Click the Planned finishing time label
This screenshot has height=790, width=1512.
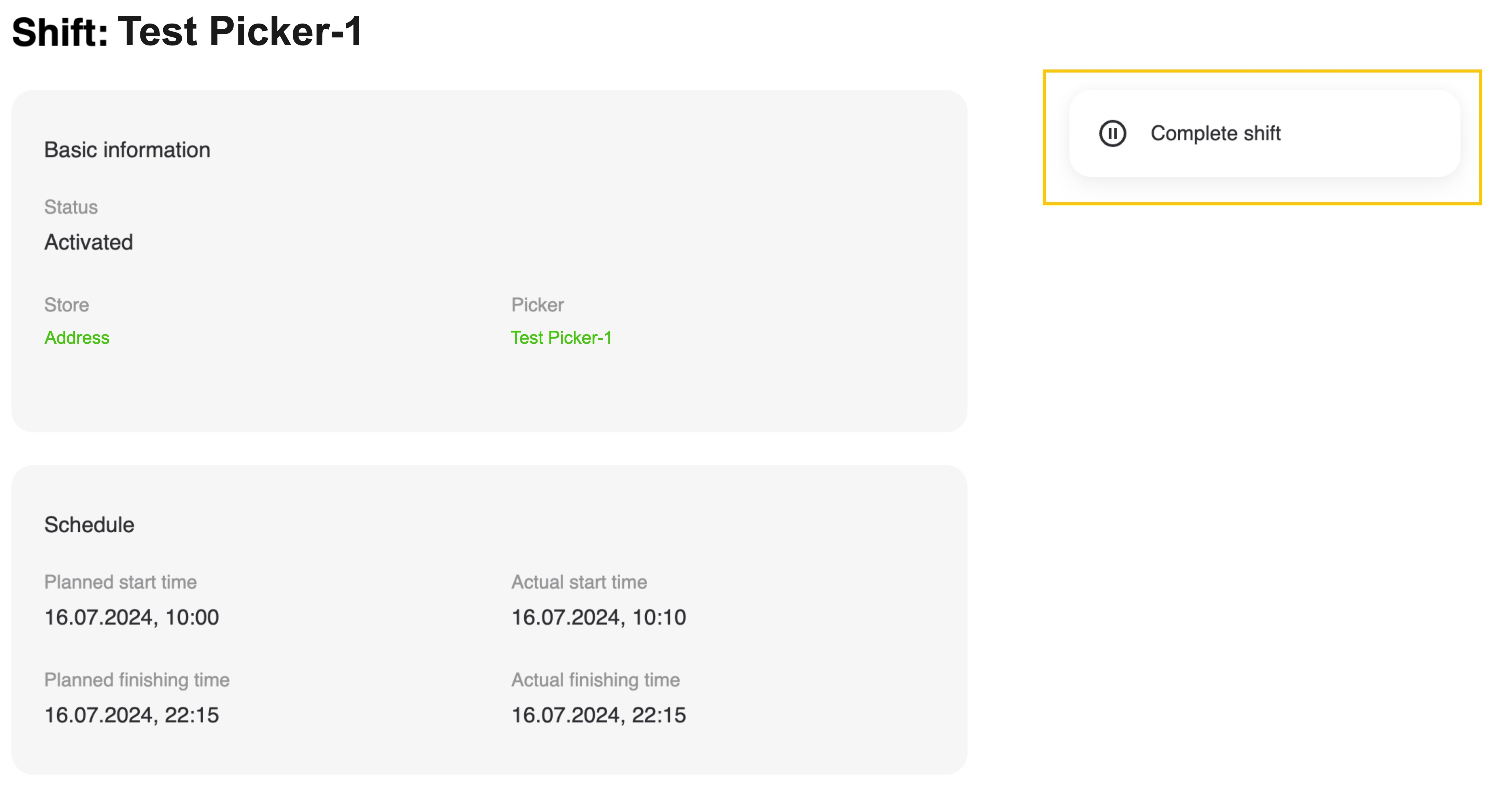(137, 680)
